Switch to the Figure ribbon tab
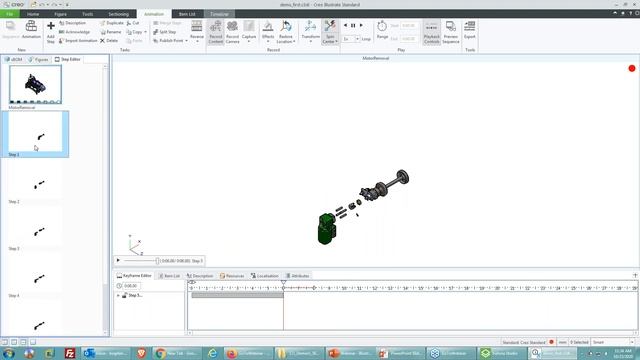The height and width of the screenshot is (360, 640). pos(60,14)
